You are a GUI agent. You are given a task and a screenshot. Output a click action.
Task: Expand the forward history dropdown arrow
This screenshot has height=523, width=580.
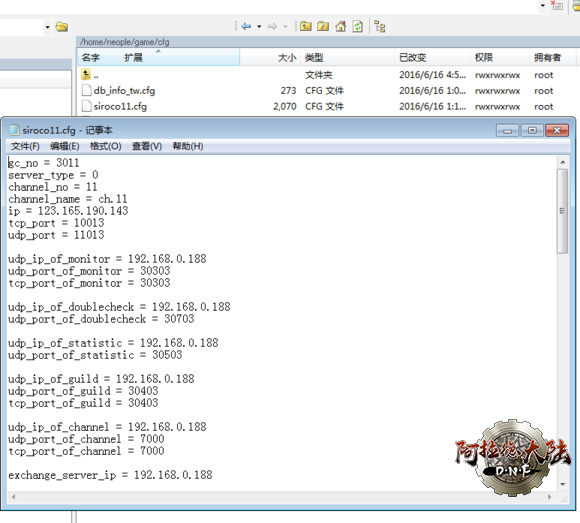[x=285, y=26]
